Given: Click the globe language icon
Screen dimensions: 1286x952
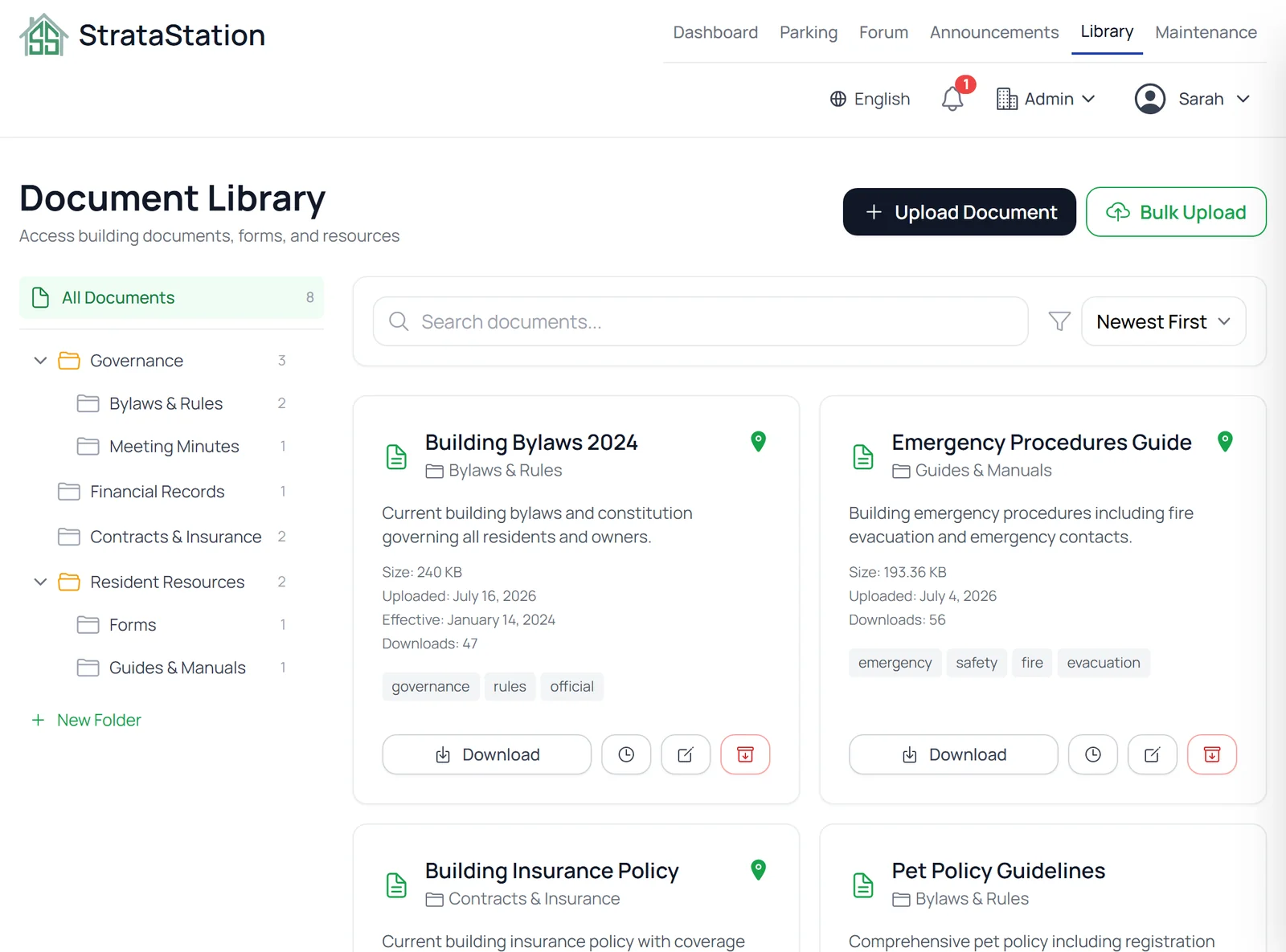Looking at the screenshot, I should click(x=838, y=99).
